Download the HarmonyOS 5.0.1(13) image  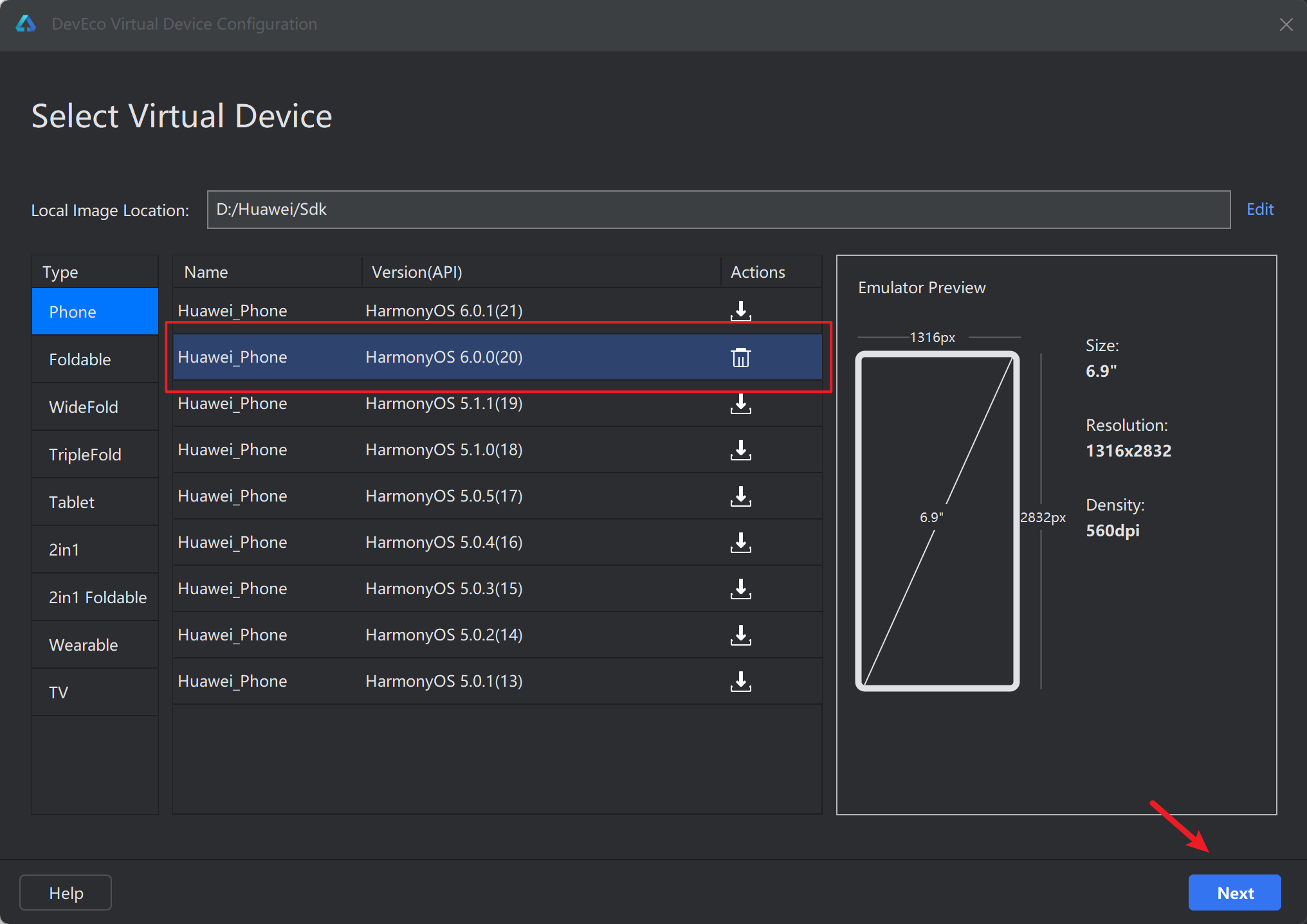click(x=740, y=682)
